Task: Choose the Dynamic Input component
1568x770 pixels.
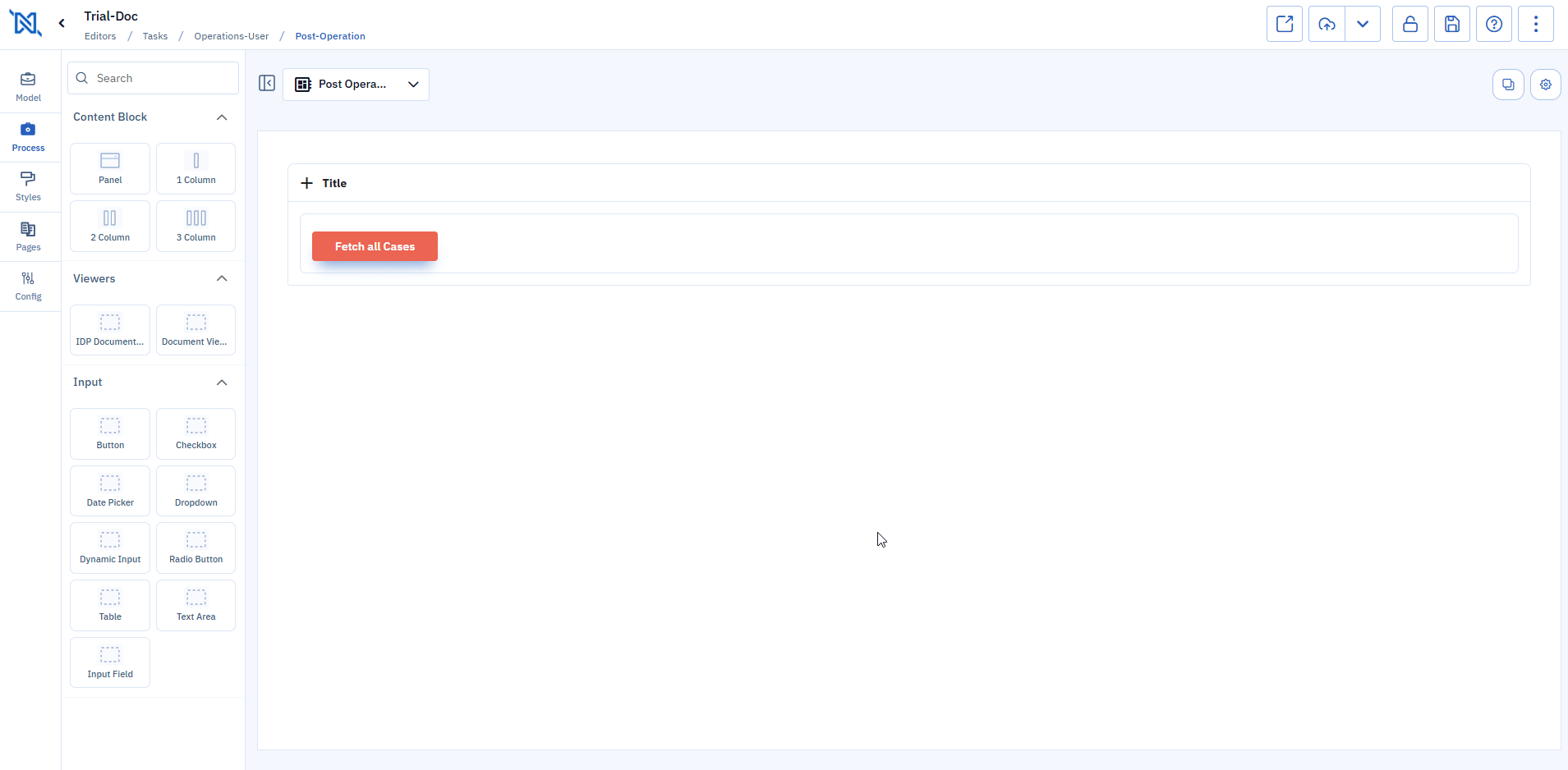Action: [110, 548]
